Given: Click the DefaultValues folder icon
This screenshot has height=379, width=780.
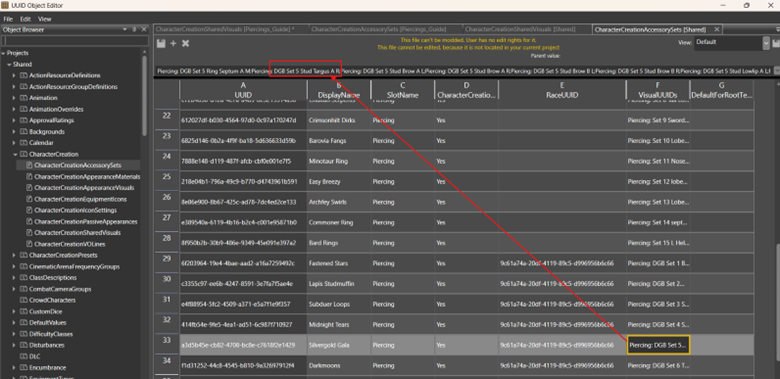Looking at the screenshot, I should click(x=23, y=323).
